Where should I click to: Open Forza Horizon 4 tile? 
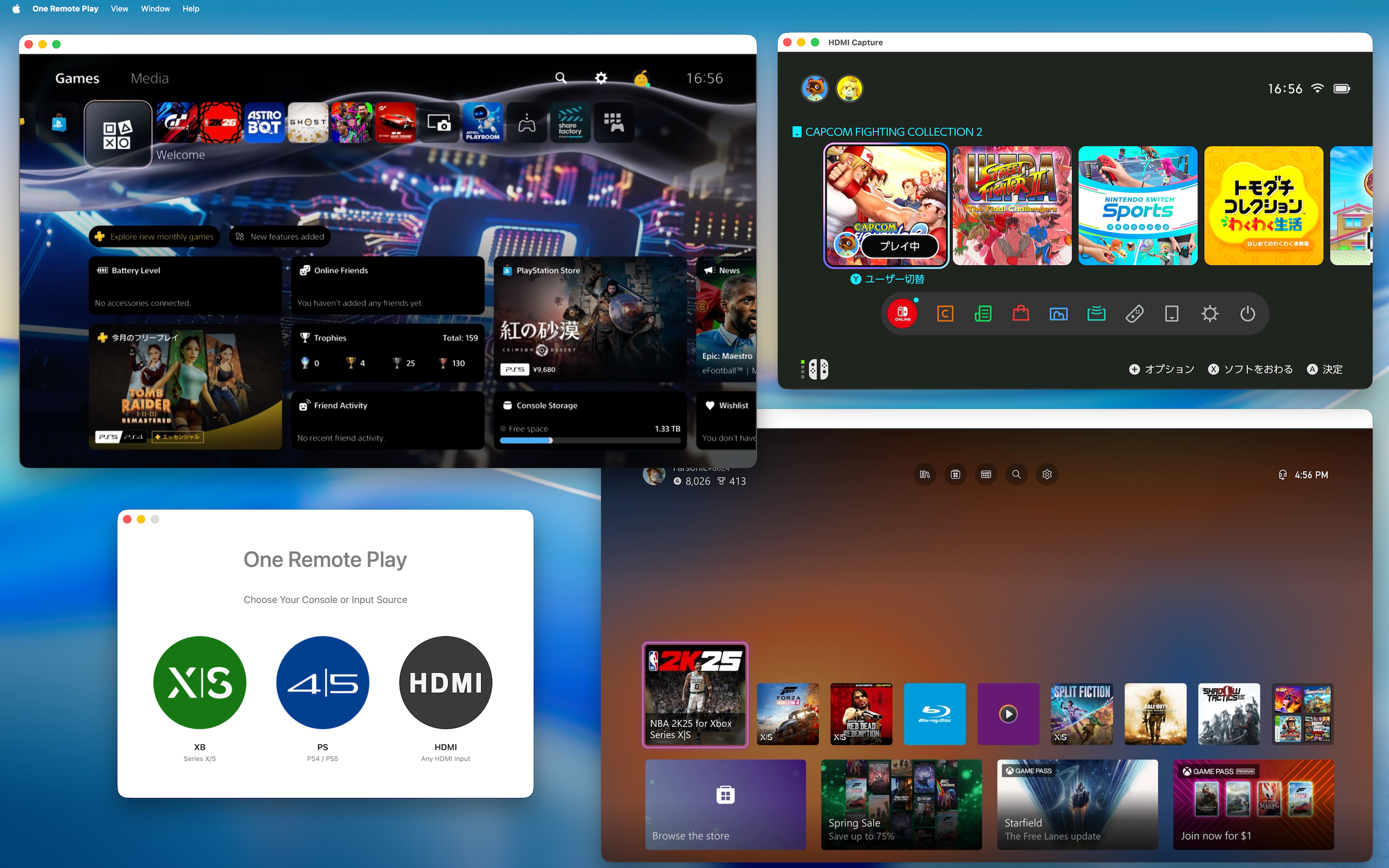point(788,714)
